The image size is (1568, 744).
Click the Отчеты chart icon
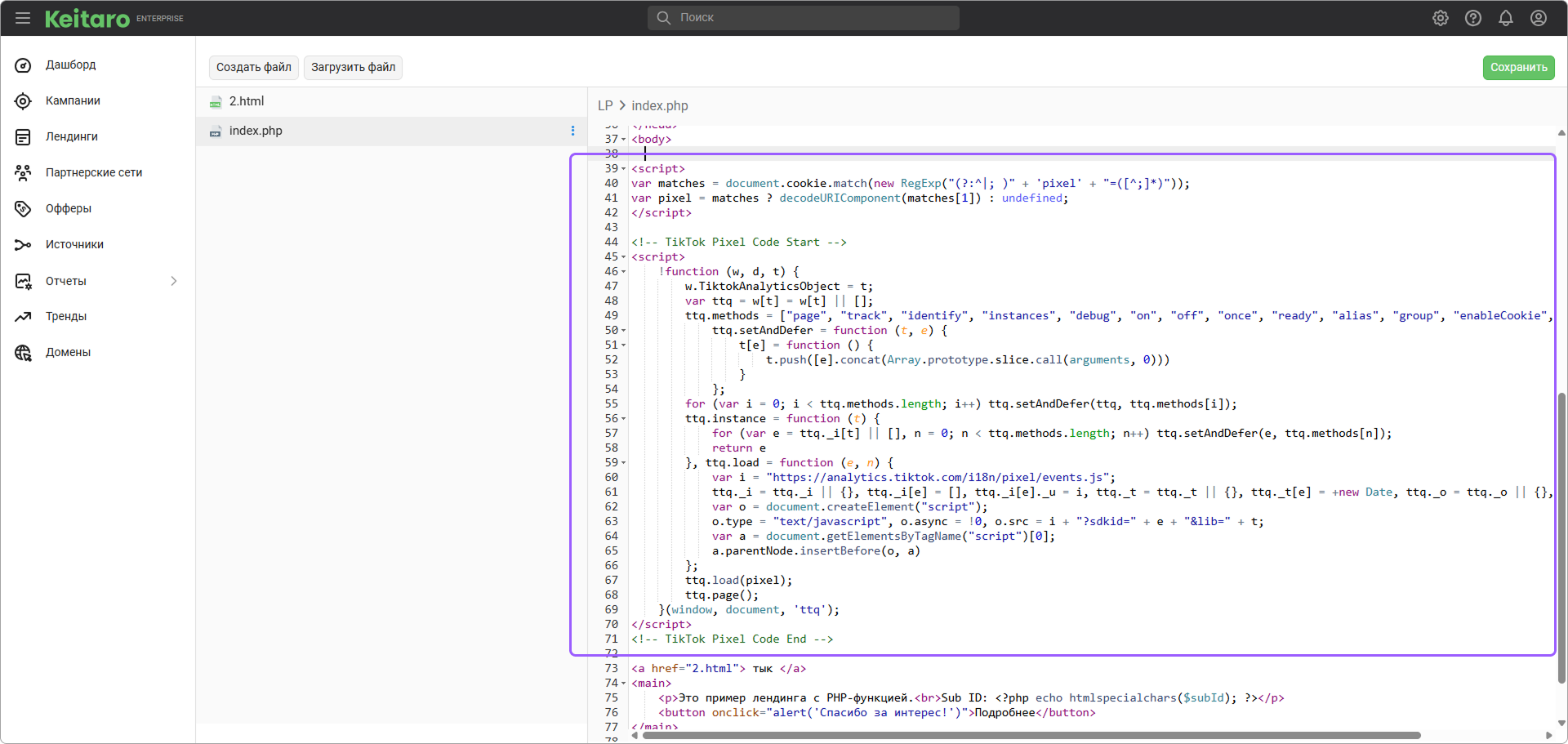pyautogui.click(x=23, y=282)
